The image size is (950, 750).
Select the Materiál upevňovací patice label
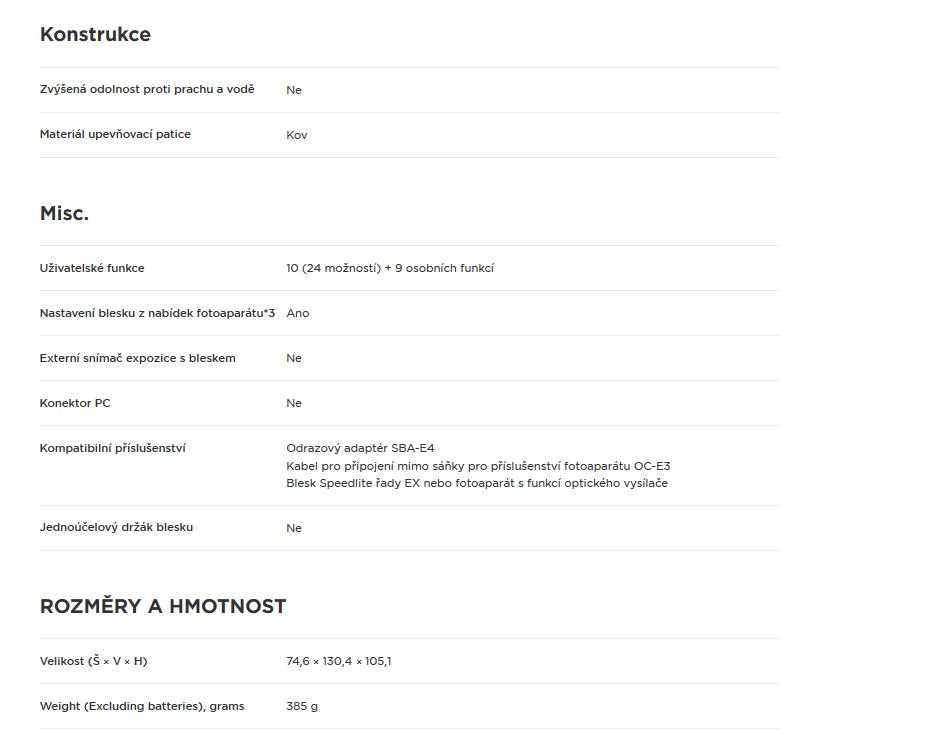tap(115, 134)
